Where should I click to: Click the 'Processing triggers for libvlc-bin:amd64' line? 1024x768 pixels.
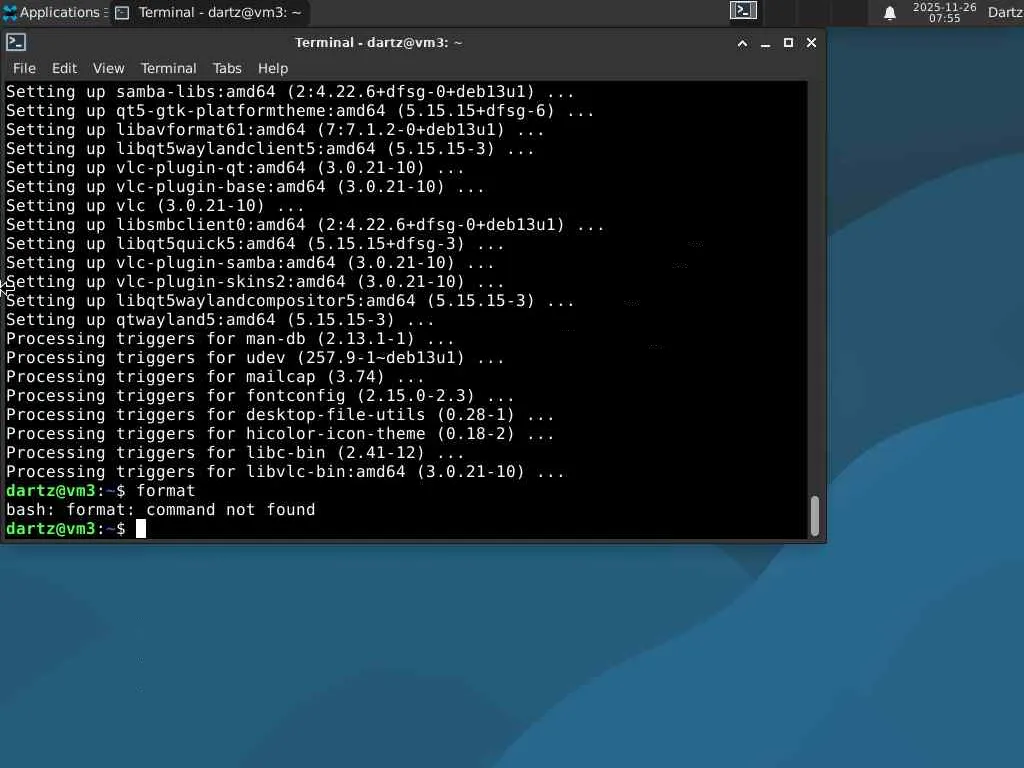tap(285, 472)
